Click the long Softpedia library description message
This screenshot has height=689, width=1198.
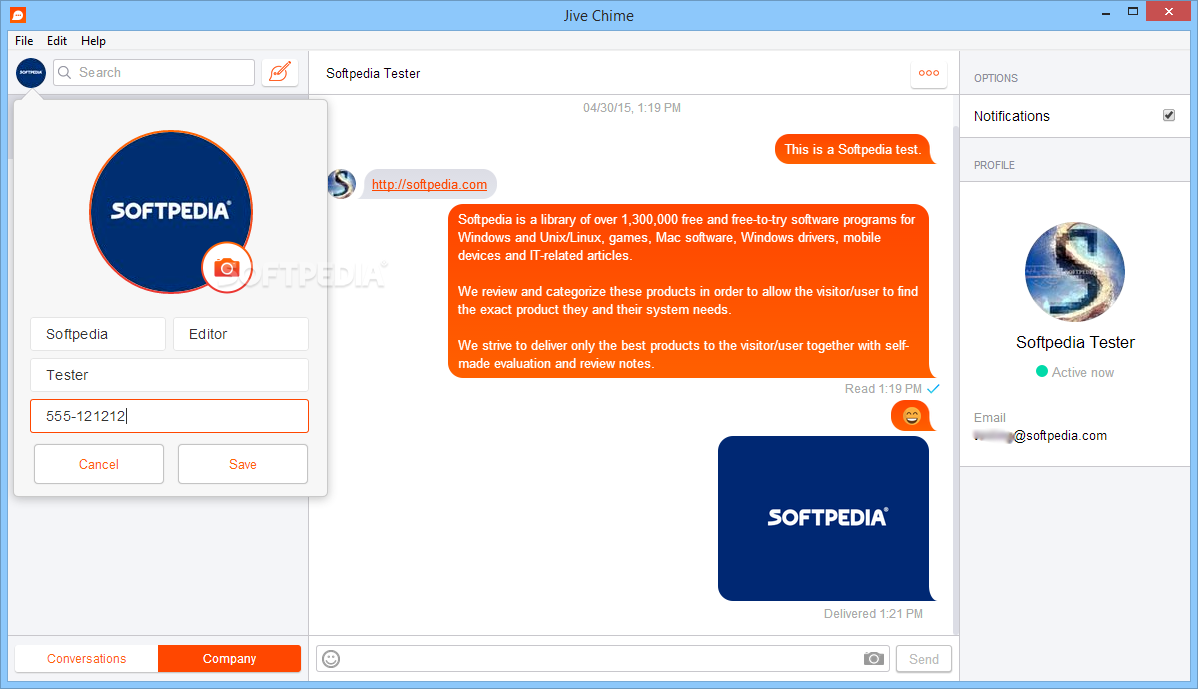(688, 291)
